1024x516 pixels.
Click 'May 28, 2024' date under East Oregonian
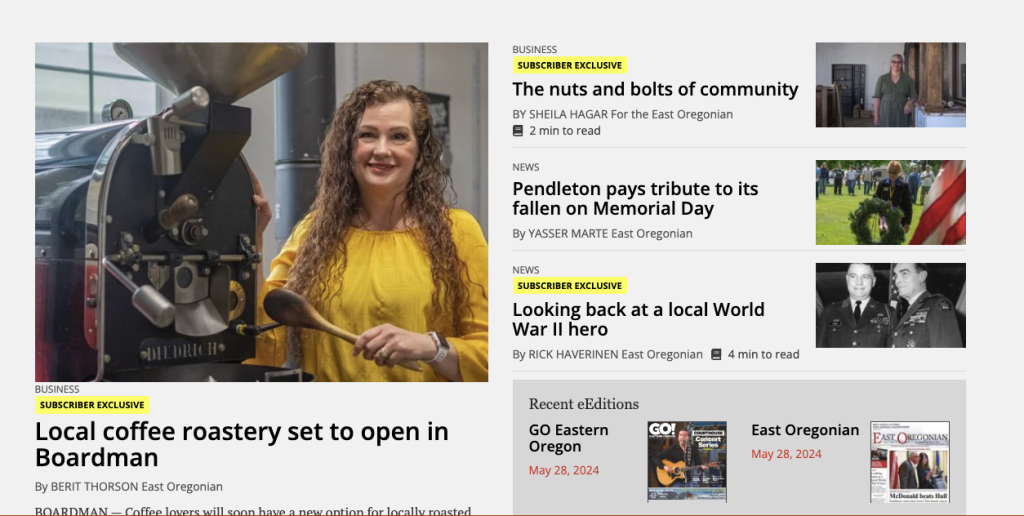(x=786, y=454)
